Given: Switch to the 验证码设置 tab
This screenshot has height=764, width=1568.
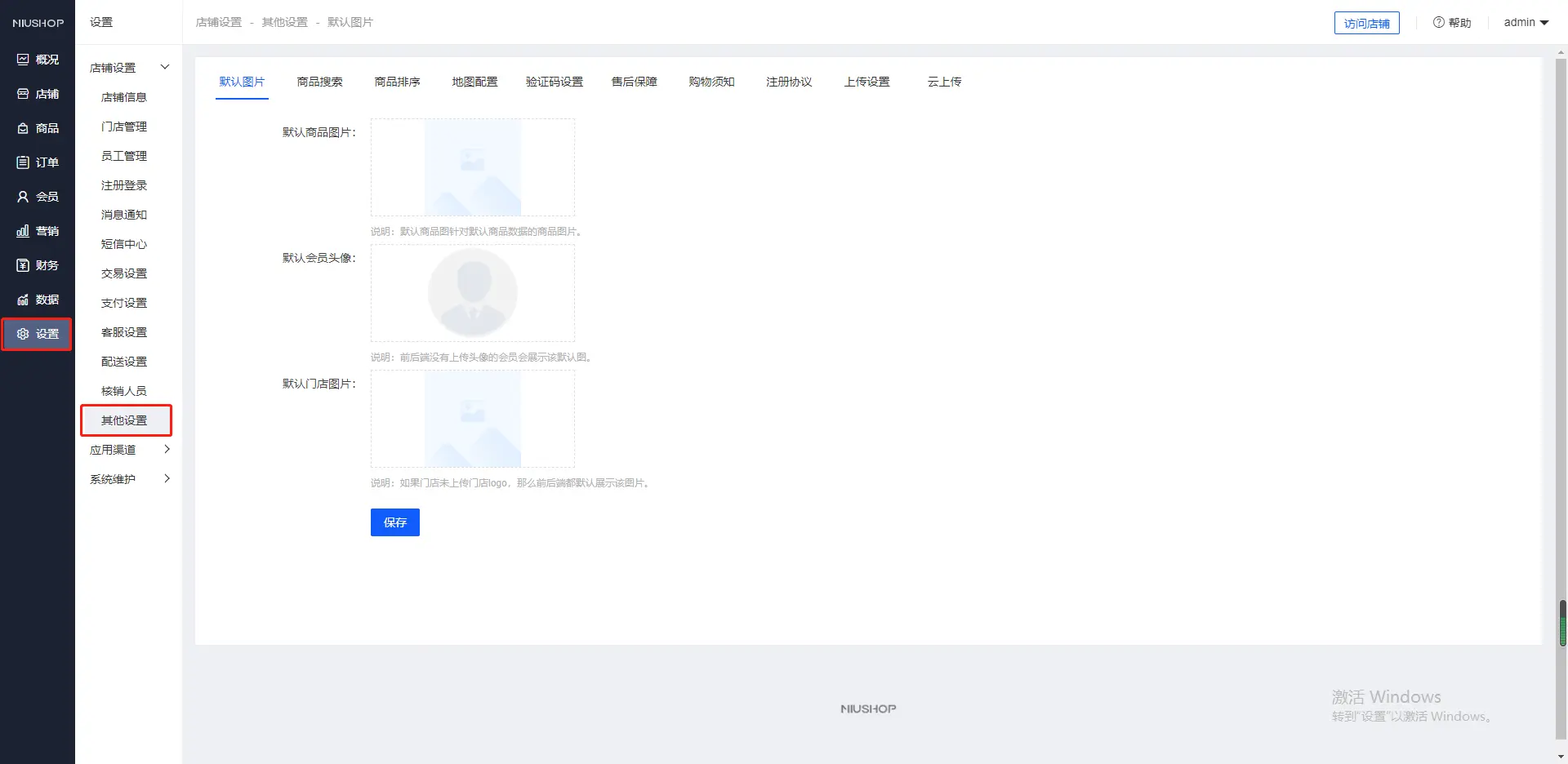Looking at the screenshot, I should [x=554, y=82].
